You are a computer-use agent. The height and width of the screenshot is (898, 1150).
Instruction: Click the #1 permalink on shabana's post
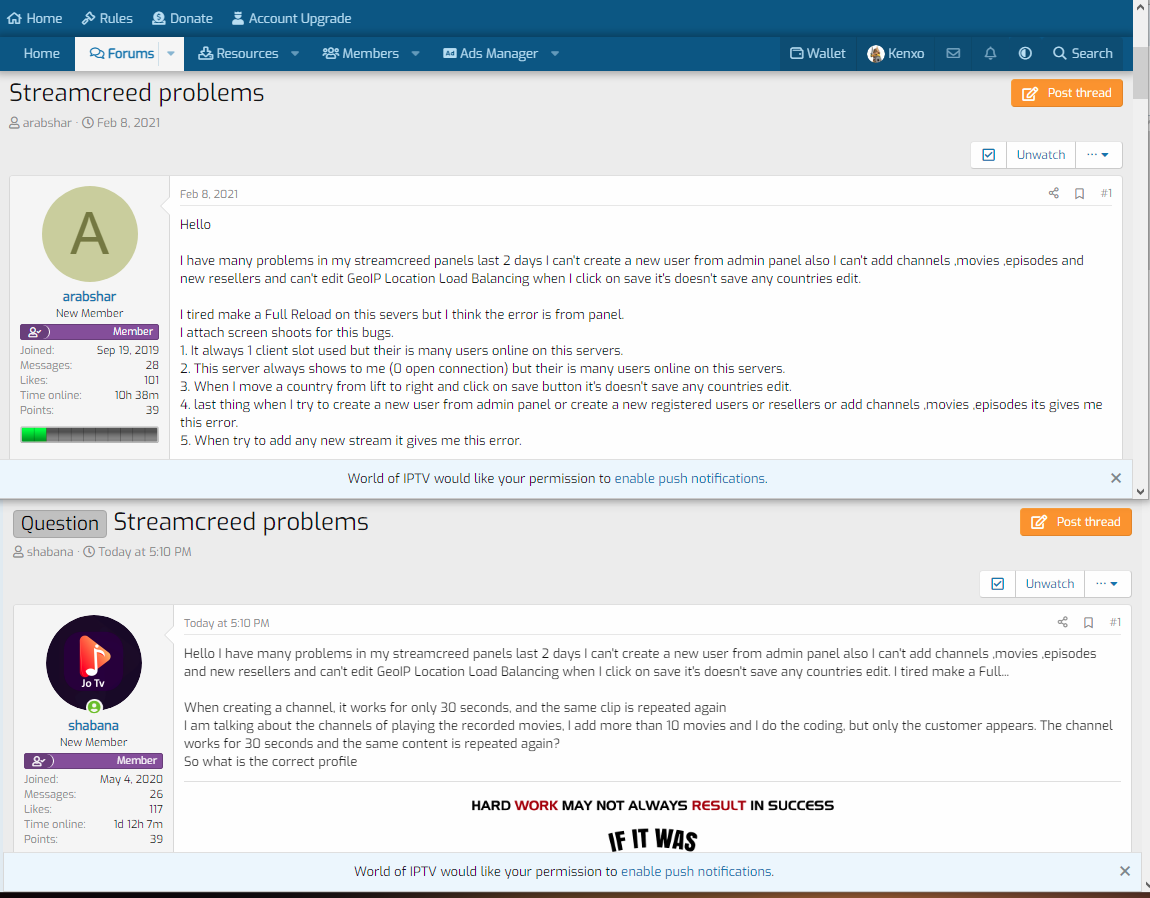pyautogui.click(x=1115, y=622)
